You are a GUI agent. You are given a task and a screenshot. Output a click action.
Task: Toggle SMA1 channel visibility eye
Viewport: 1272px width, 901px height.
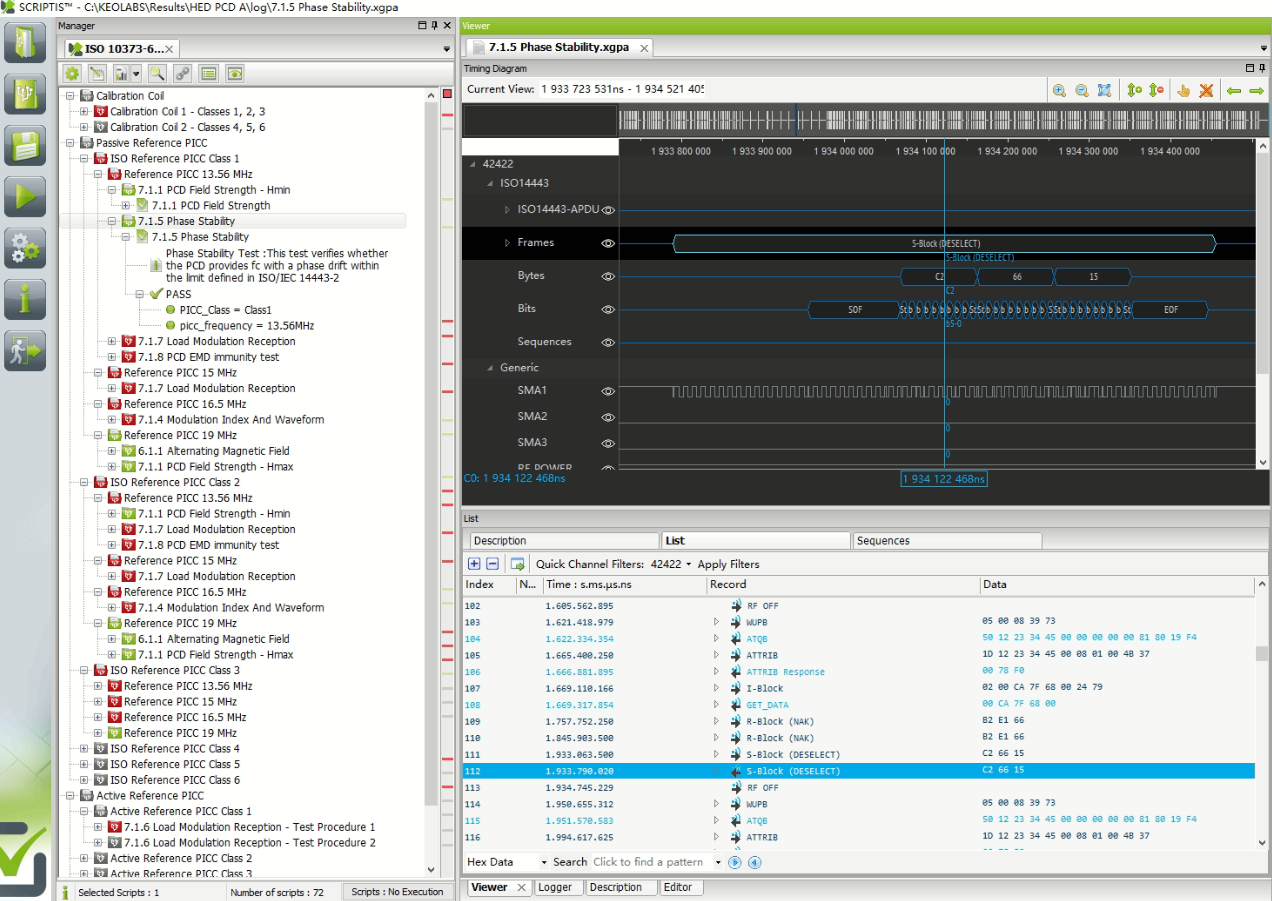pyautogui.click(x=607, y=391)
